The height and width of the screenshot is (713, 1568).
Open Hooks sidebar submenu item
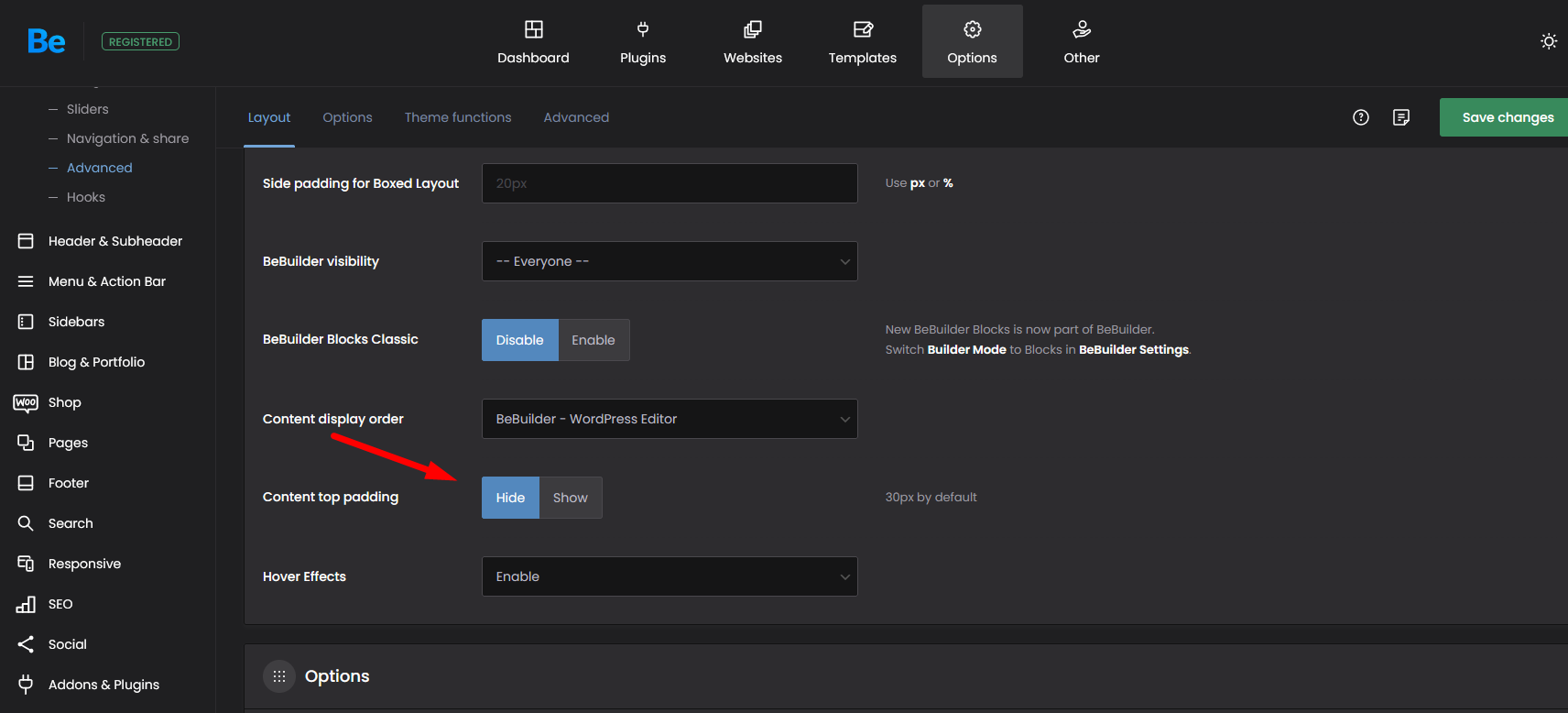click(86, 197)
